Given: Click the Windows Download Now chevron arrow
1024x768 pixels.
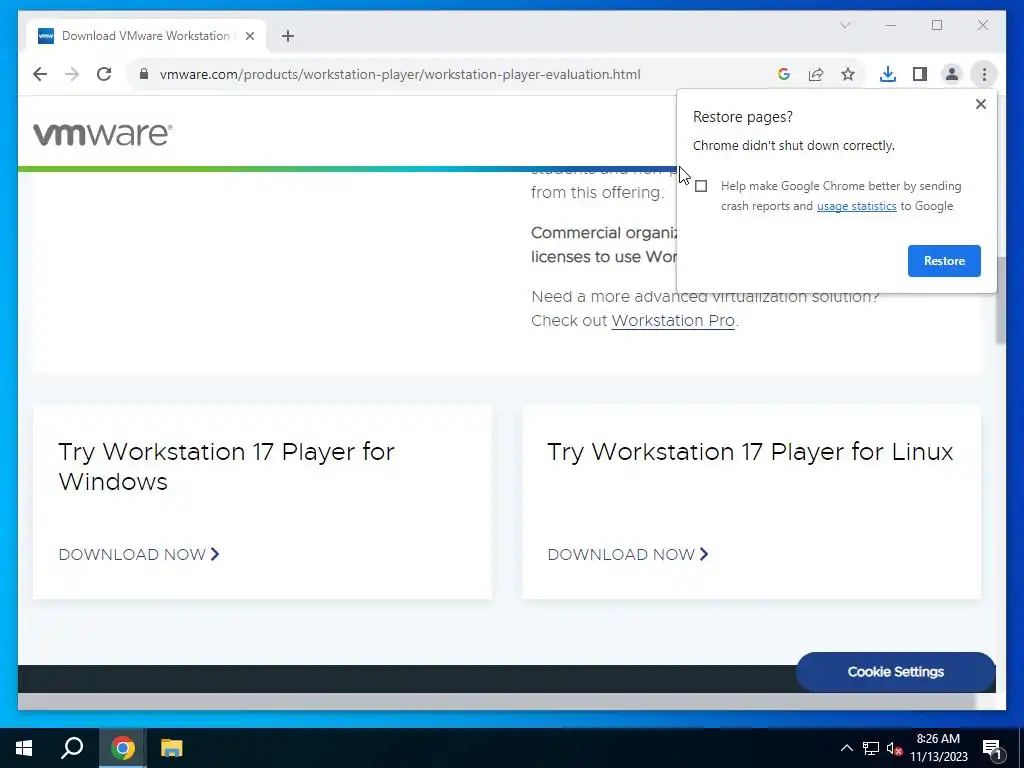Looking at the screenshot, I should tap(215, 554).
